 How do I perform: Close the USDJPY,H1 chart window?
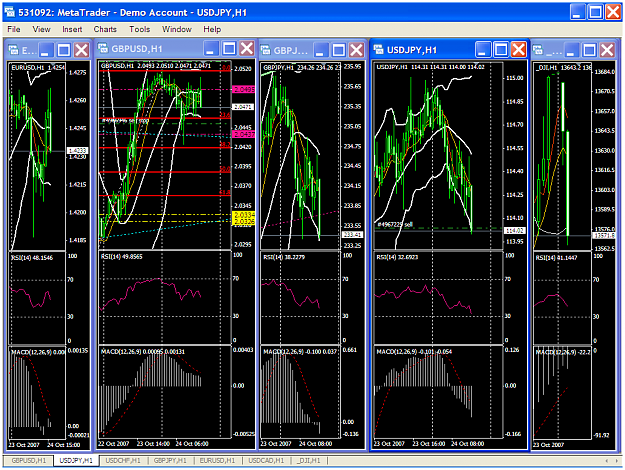click(x=519, y=49)
